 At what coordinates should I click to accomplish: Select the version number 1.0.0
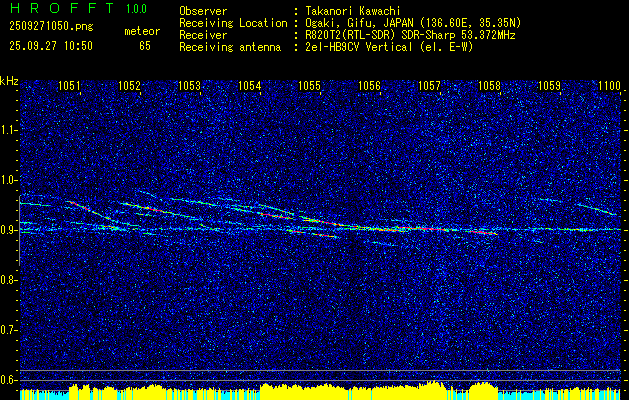[136, 9]
